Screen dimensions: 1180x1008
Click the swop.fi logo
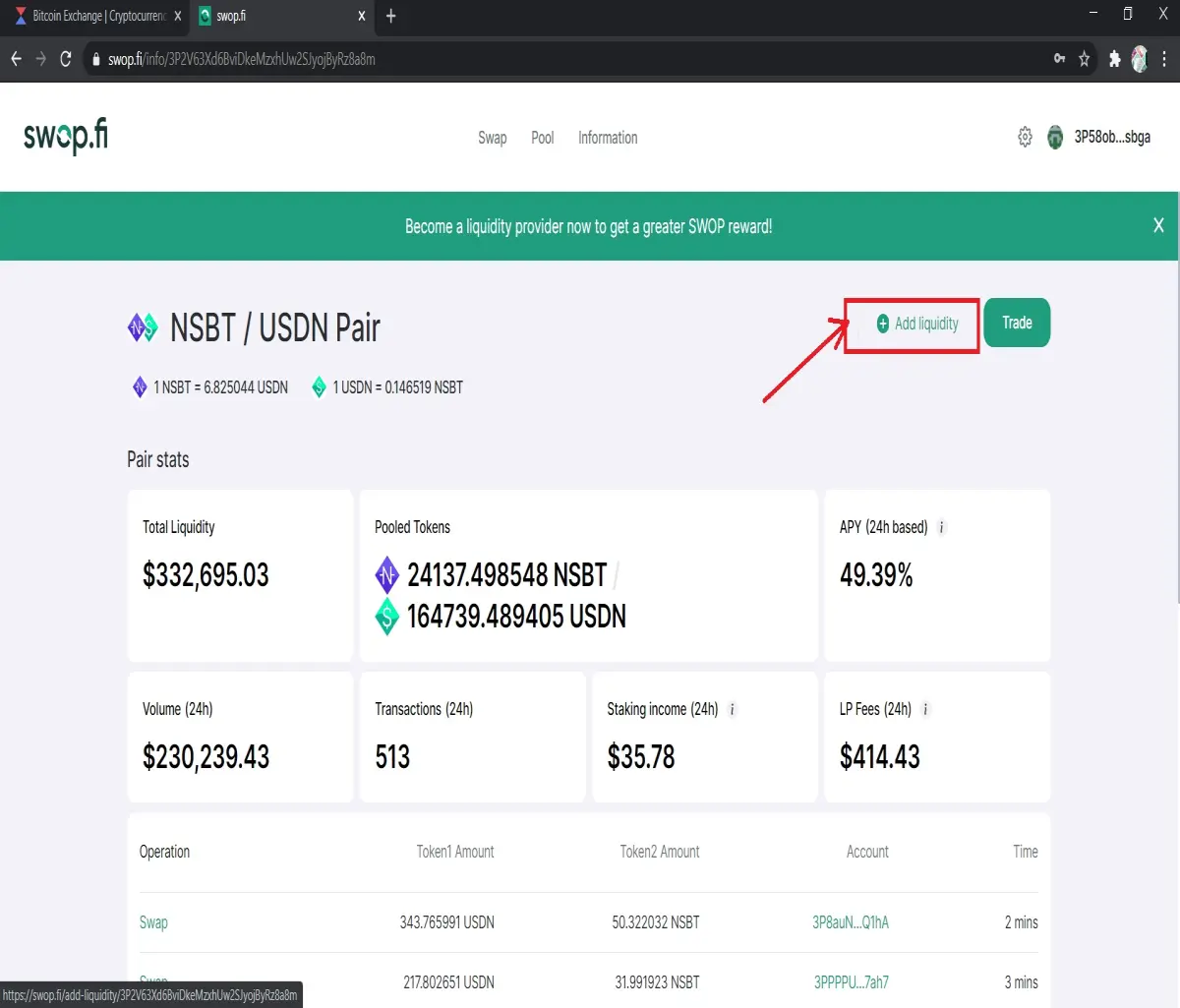(x=66, y=137)
